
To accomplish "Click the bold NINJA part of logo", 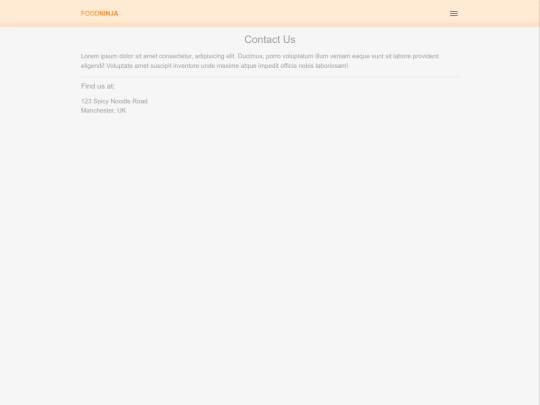I will (108, 13).
